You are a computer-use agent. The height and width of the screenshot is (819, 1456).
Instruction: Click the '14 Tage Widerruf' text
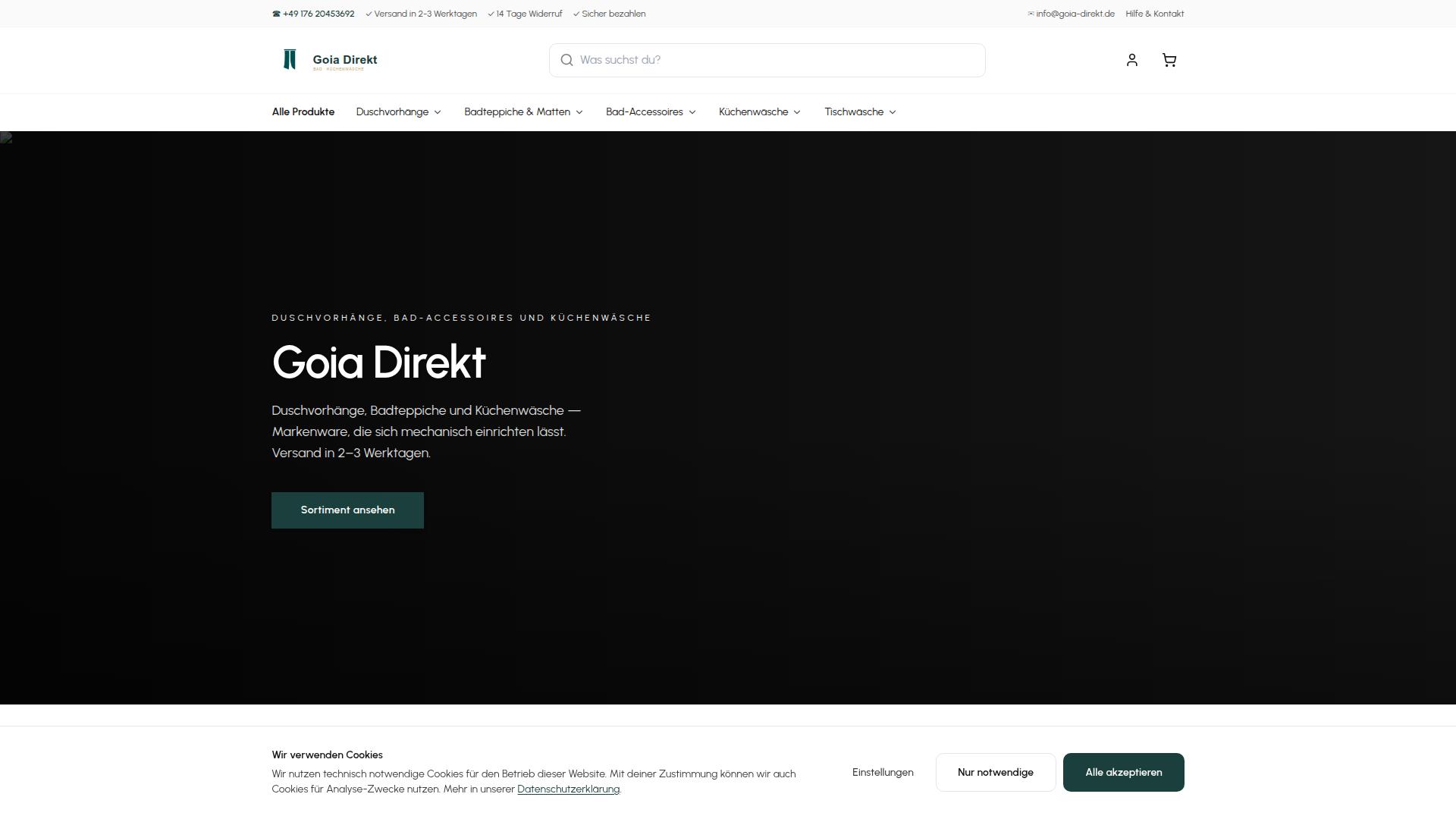click(525, 14)
